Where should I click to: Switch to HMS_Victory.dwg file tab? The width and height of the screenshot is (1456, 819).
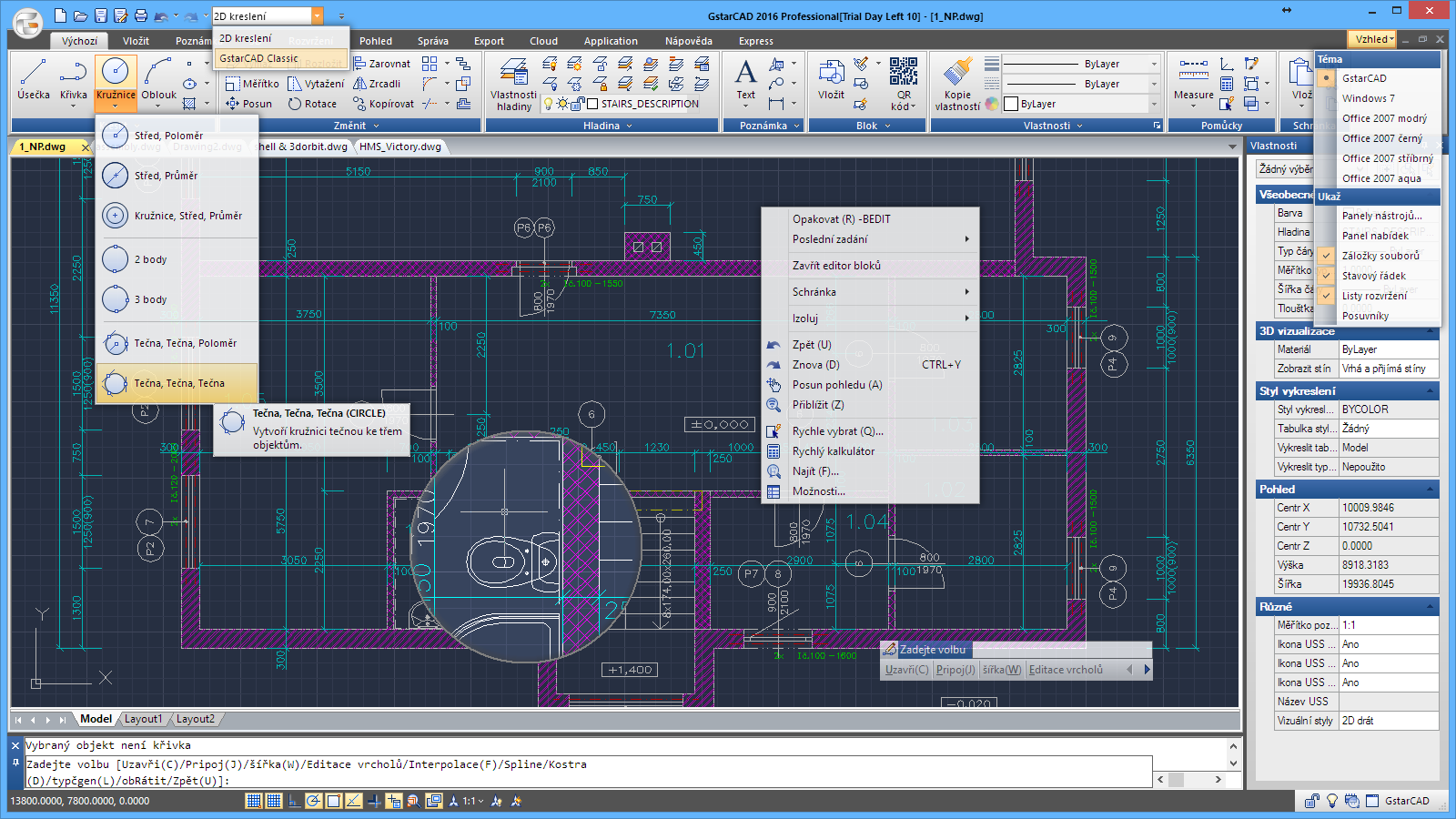click(399, 147)
